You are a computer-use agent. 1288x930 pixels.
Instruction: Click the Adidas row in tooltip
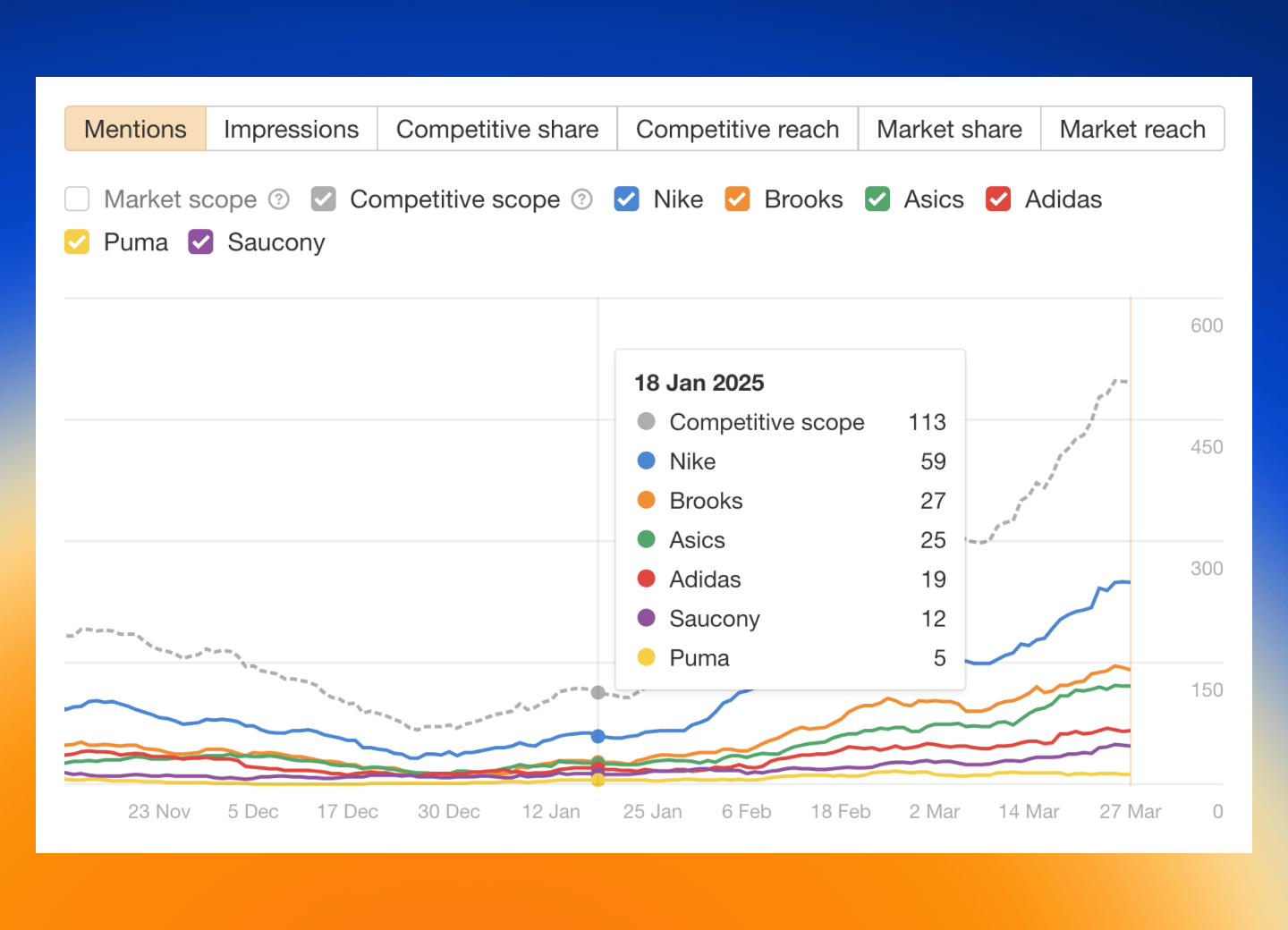(791, 579)
